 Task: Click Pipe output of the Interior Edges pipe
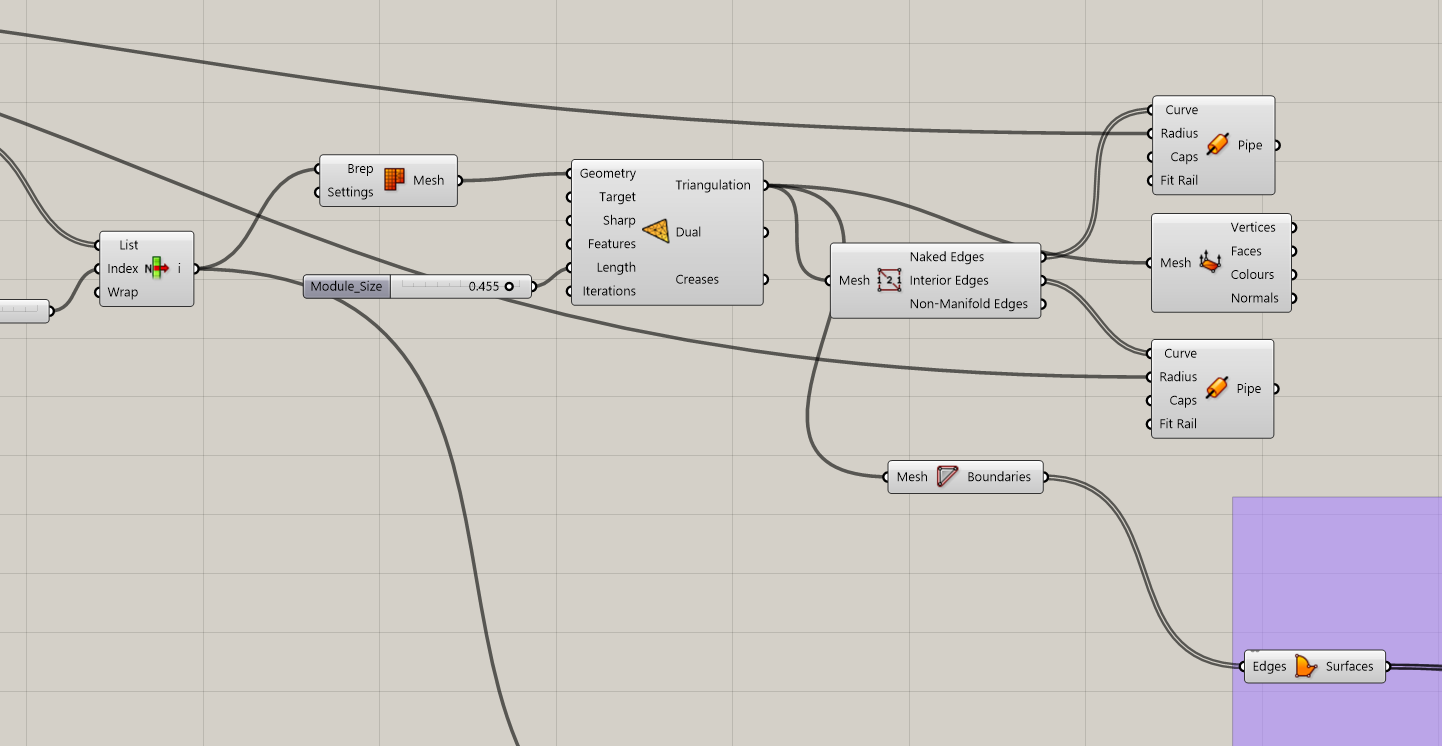[1249, 388]
